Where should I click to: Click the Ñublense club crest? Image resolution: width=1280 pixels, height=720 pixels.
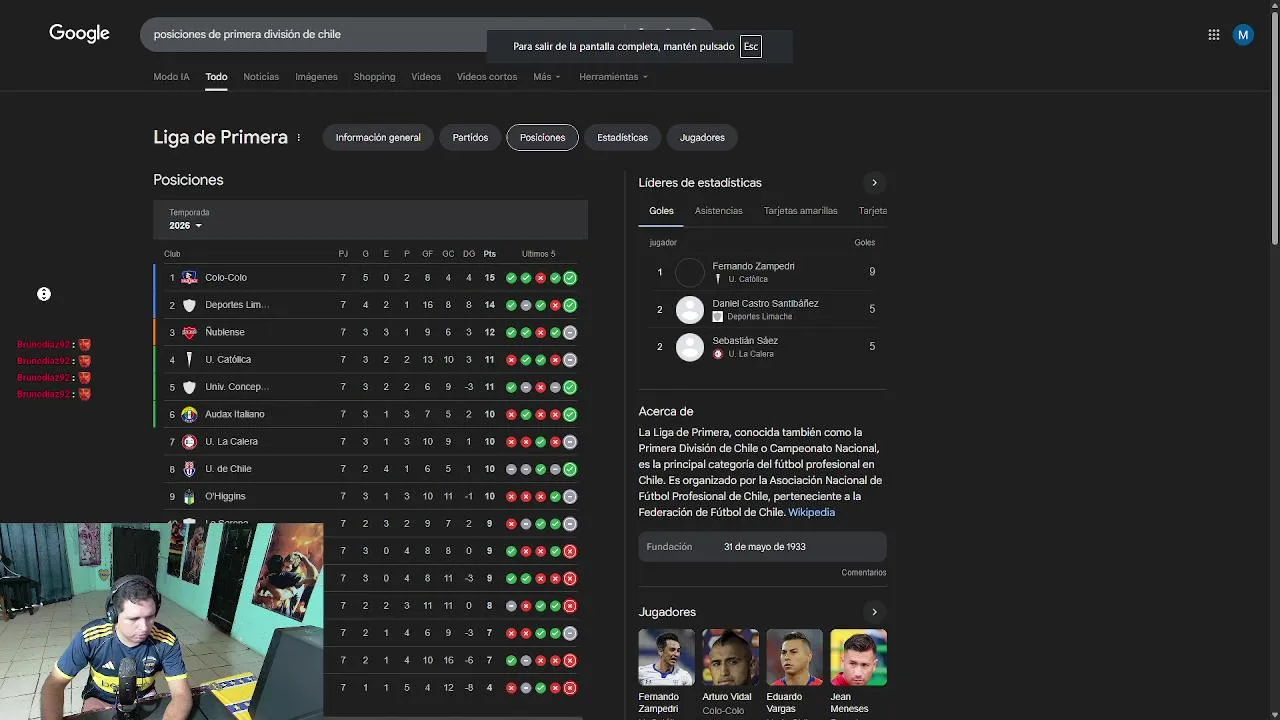189,332
